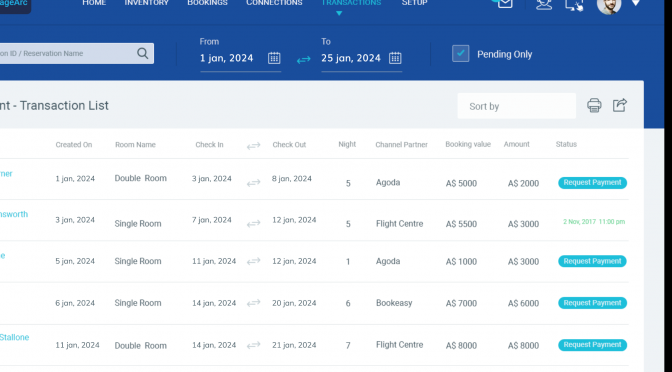Print the transaction list
The image size is (672, 372).
pos(594,105)
